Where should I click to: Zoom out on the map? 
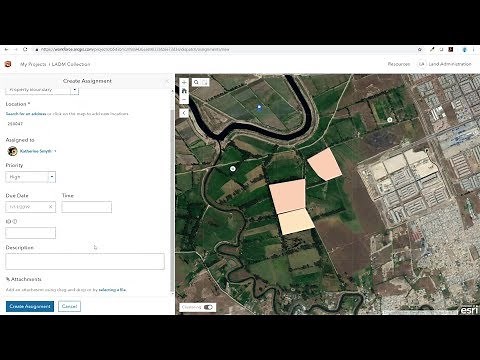(x=184, y=100)
